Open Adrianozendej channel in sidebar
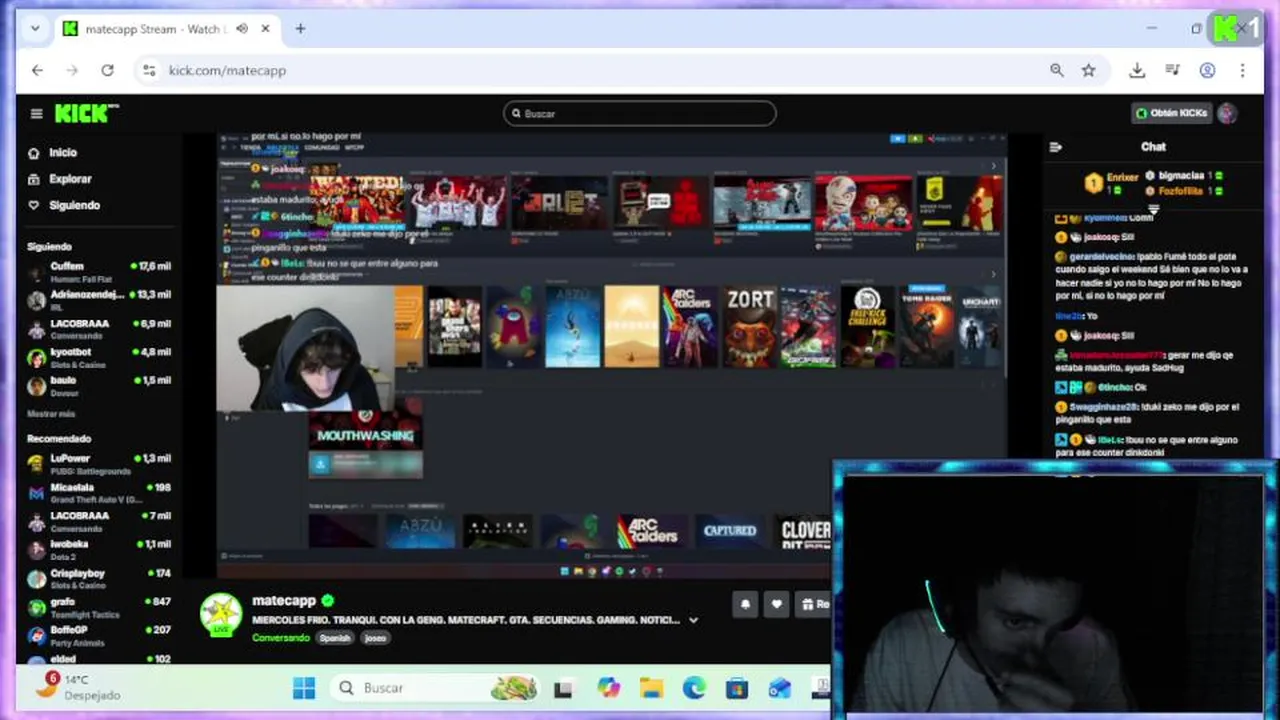Image resolution: width=1280 pixels, height=720 pixels. pos(99,299)
